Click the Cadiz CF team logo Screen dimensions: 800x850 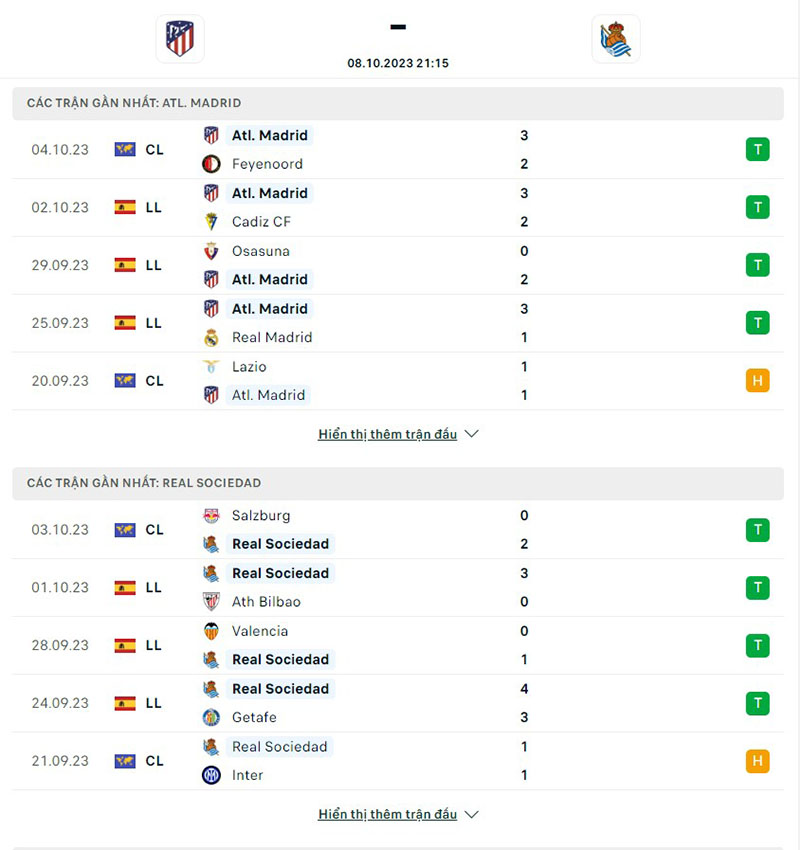(211, 222)
